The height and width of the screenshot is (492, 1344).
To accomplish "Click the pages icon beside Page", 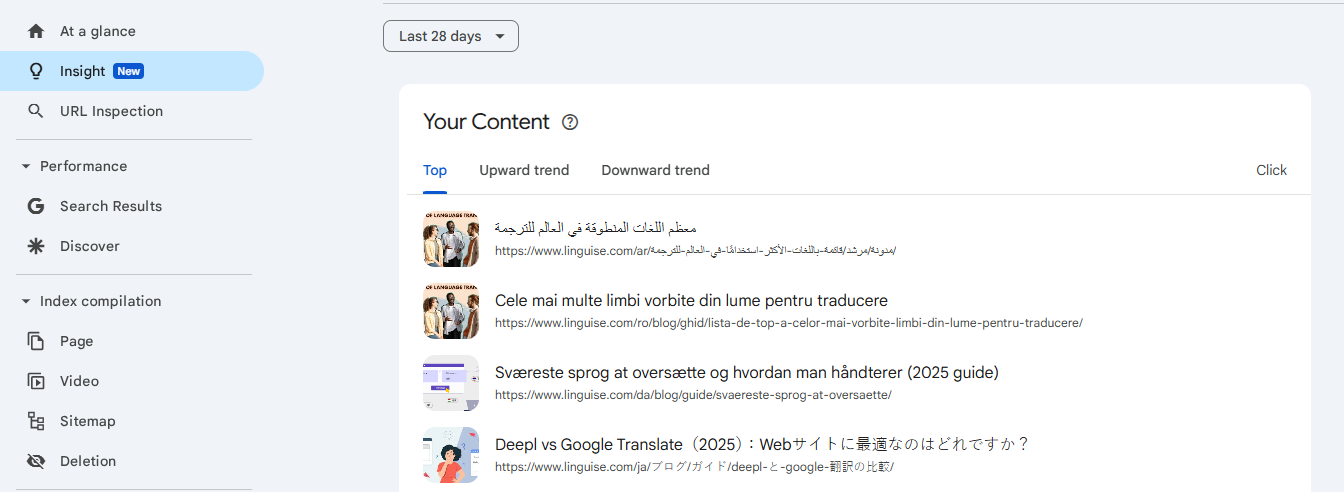I will click(x=36, y=341).
